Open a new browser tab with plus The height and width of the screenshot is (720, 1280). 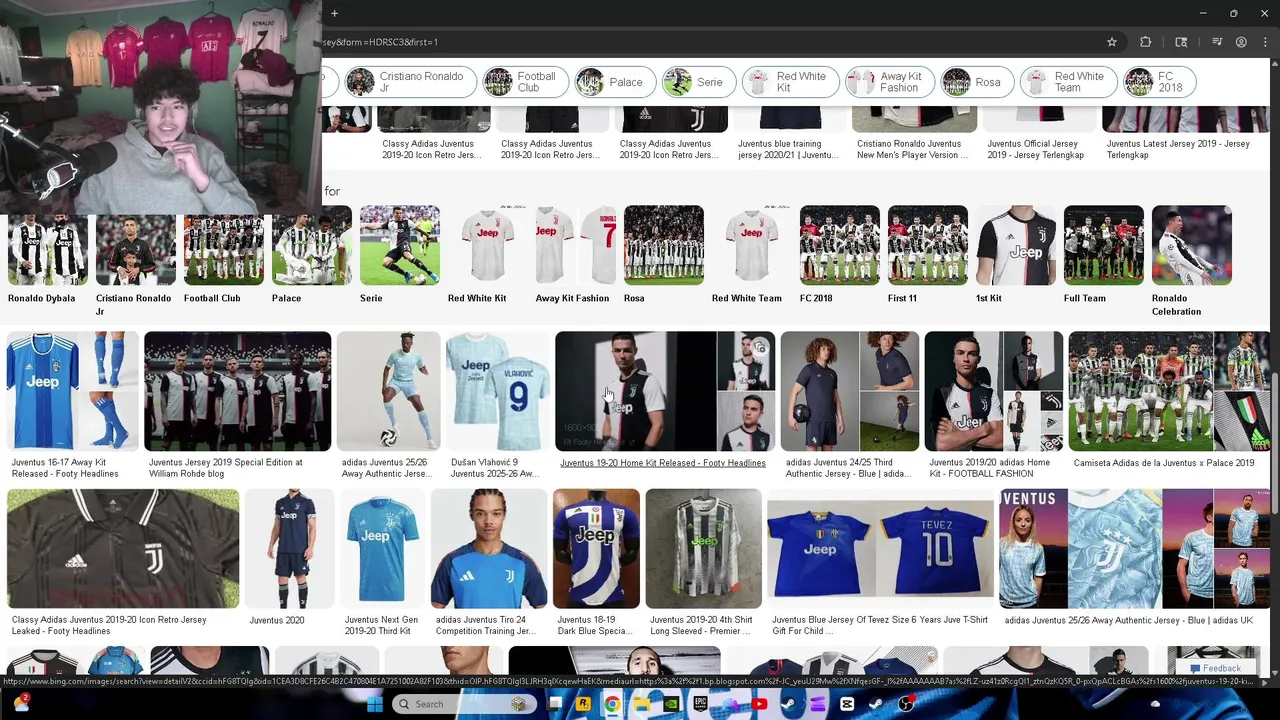[x=334, y=13]
